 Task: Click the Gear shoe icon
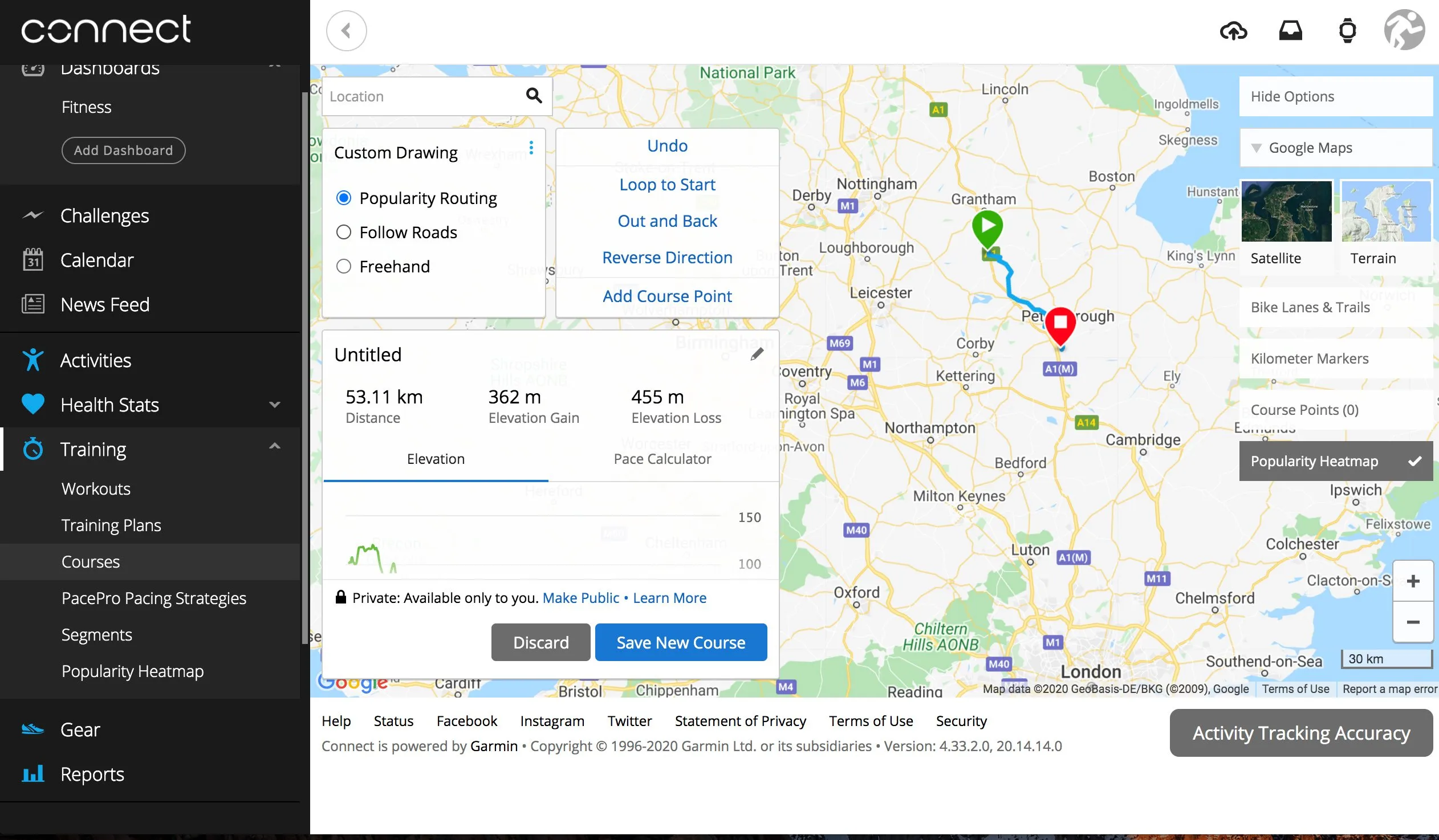tap(32, 729)
